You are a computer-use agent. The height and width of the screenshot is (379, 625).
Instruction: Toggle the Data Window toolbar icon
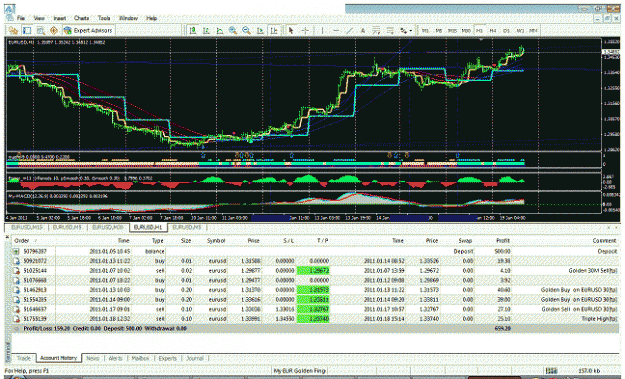coord(27,30)
